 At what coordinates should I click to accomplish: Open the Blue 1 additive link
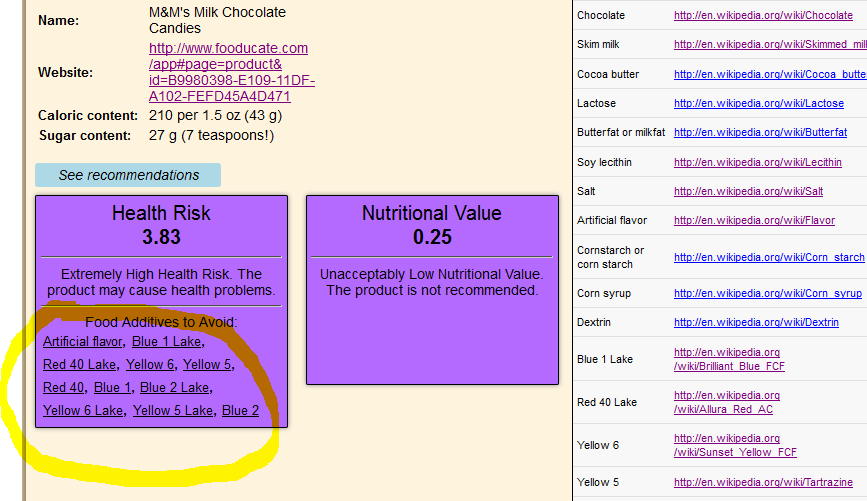[x=112, y=388]
